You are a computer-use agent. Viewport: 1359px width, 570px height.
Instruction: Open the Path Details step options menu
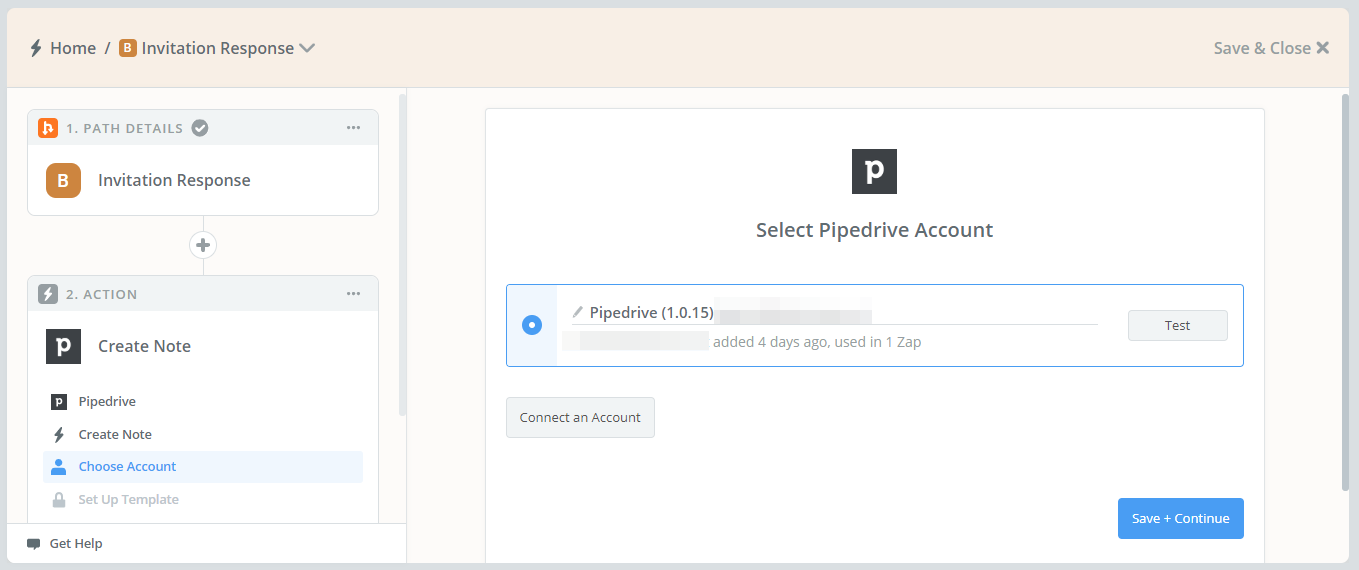click(x=353, y=128)
